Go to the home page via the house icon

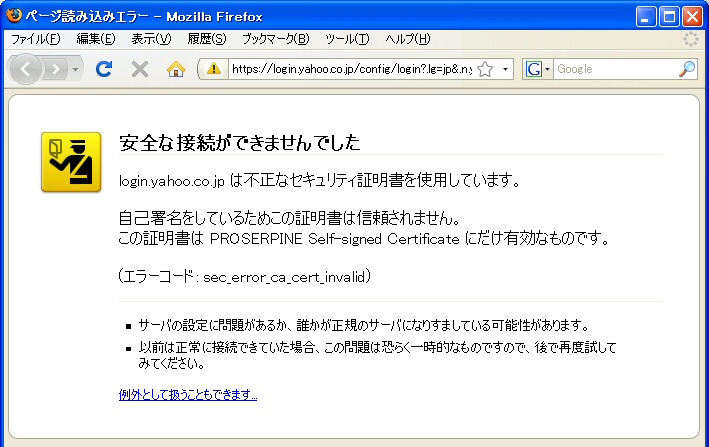176,69
